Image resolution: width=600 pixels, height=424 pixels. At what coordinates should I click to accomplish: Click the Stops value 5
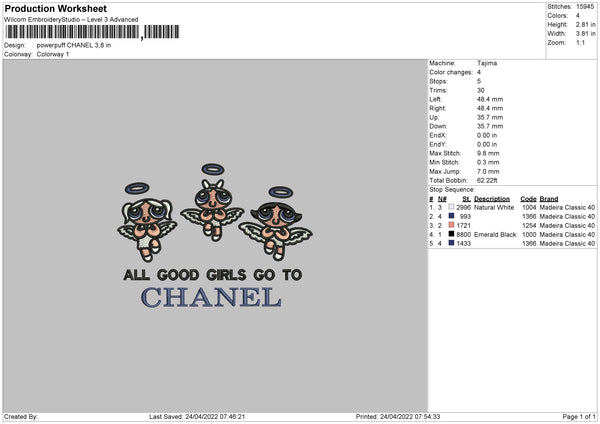pos(479,81)
